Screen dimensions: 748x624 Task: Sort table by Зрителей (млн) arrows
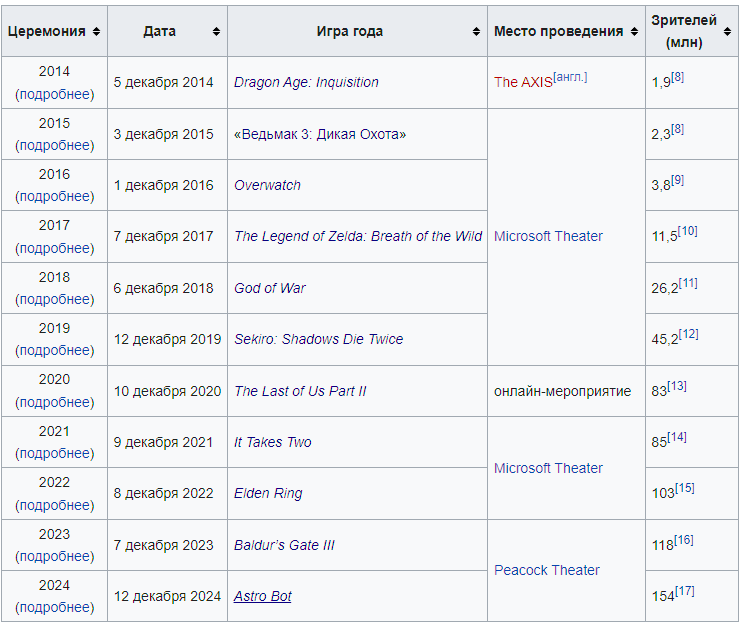[x=727, y=31]
